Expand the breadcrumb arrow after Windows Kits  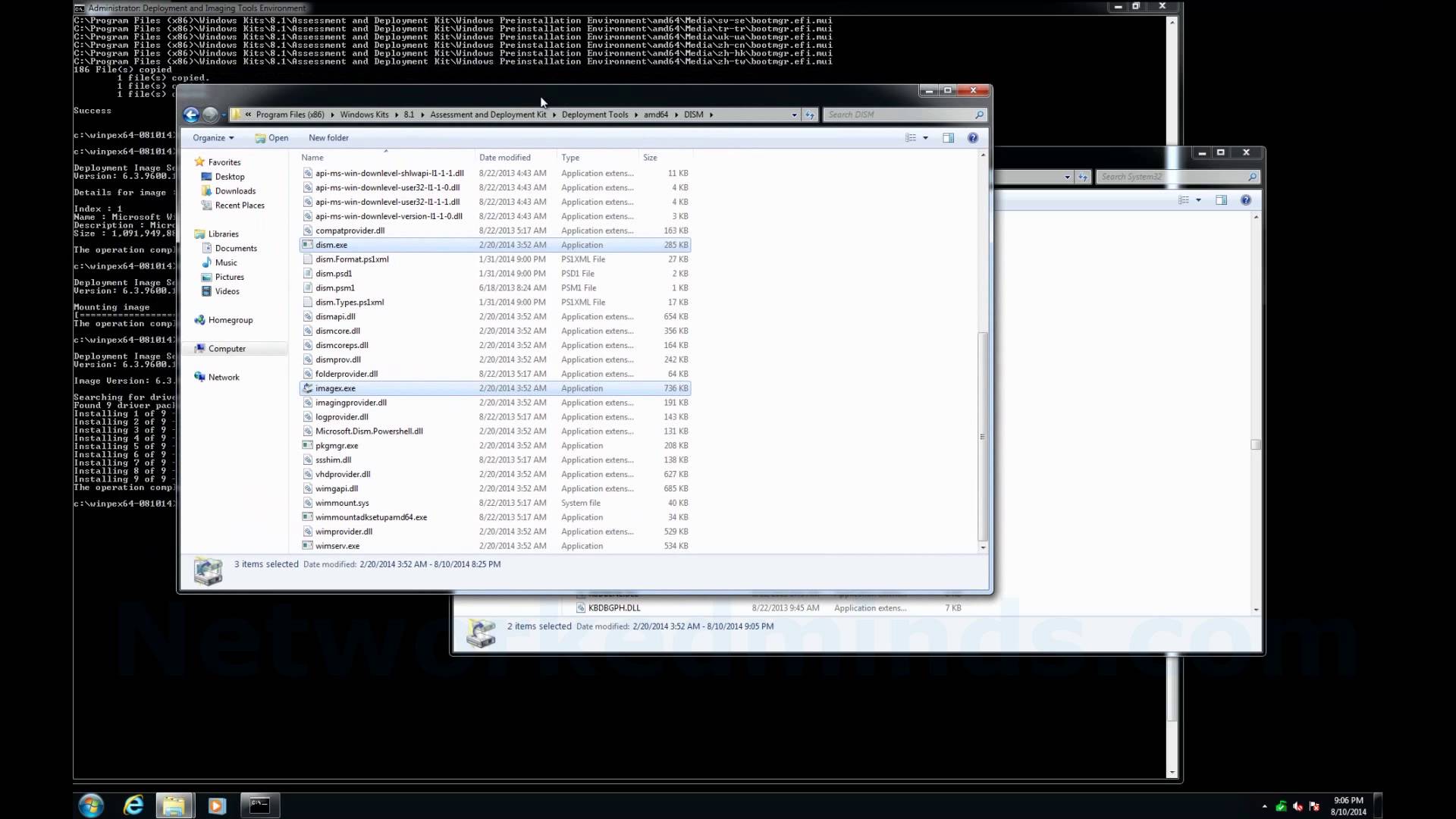[x=397, y=115]
